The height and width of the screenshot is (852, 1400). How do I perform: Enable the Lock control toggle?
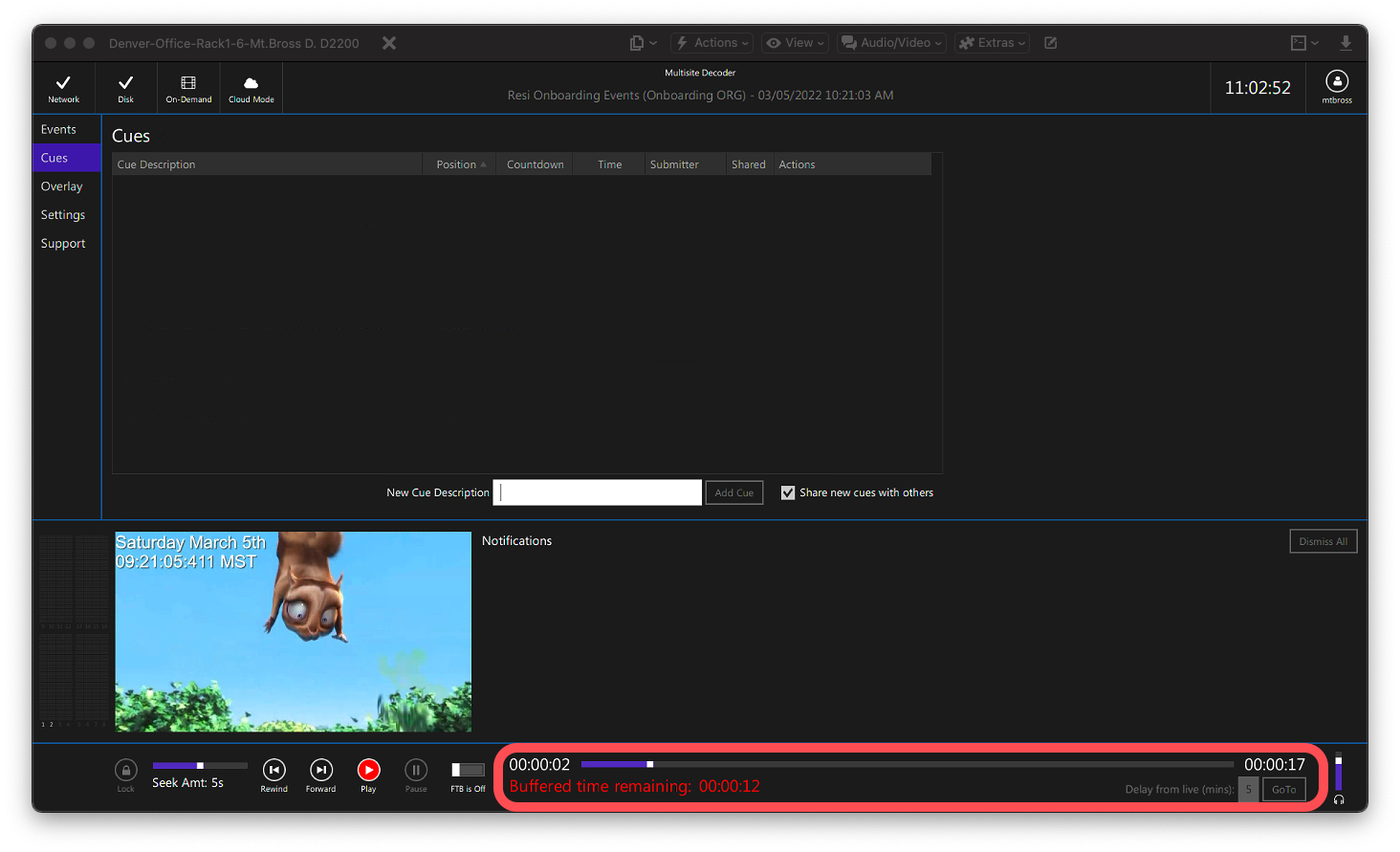(x=125, y=770)
